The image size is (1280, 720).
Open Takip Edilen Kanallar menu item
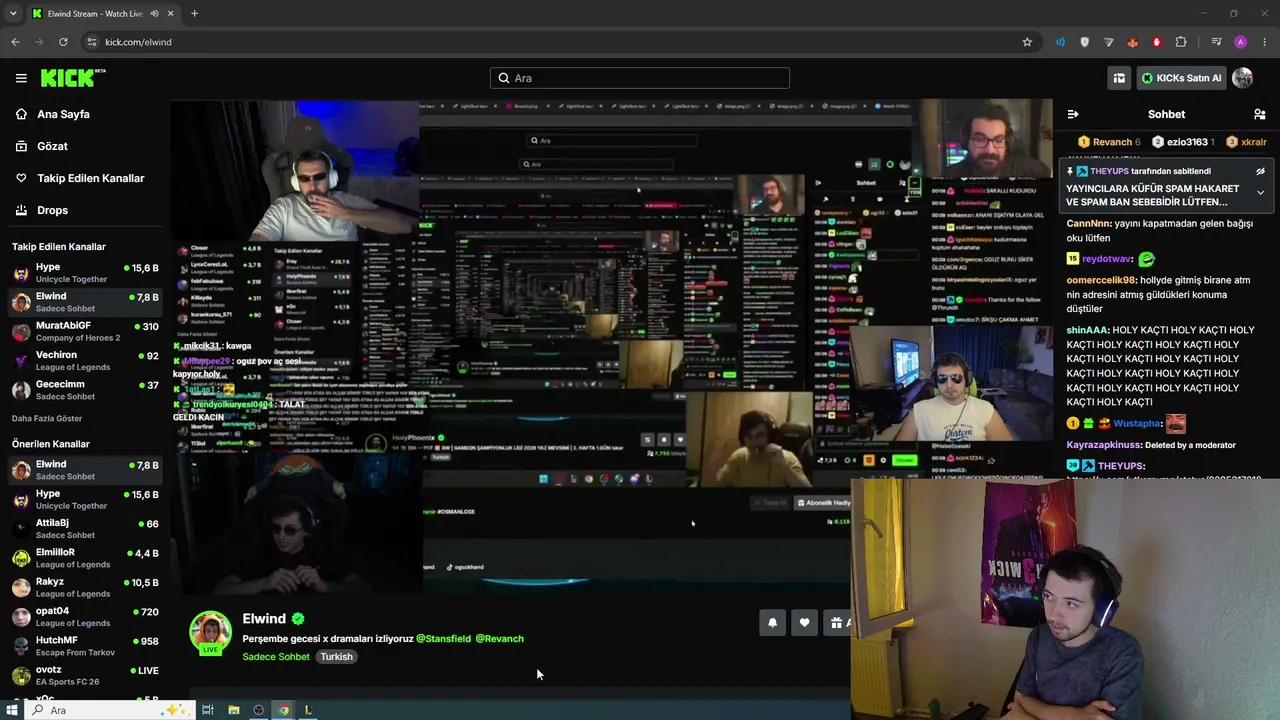pos(90,178)
